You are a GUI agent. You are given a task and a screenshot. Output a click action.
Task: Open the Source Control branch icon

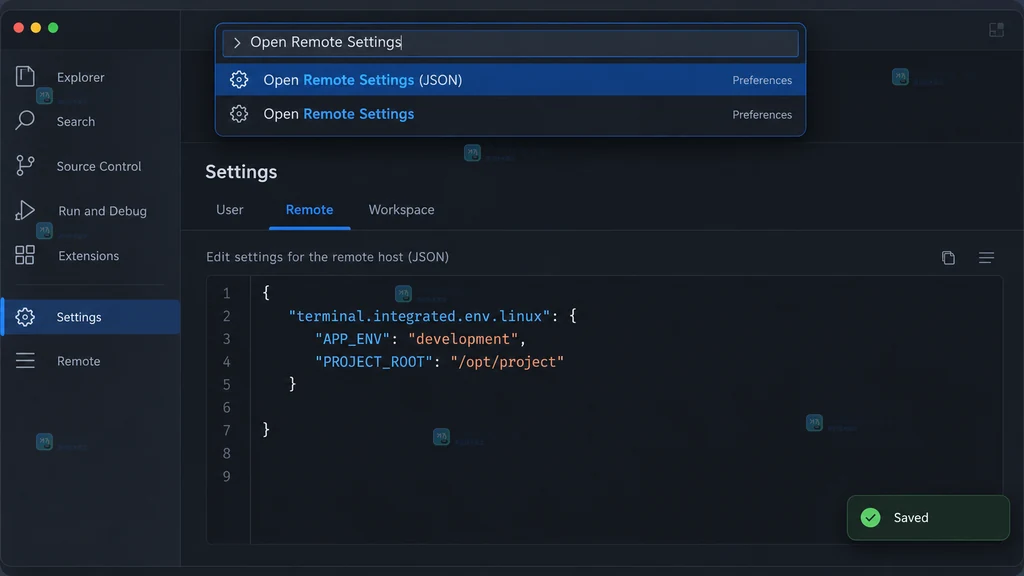coord(25,165)
